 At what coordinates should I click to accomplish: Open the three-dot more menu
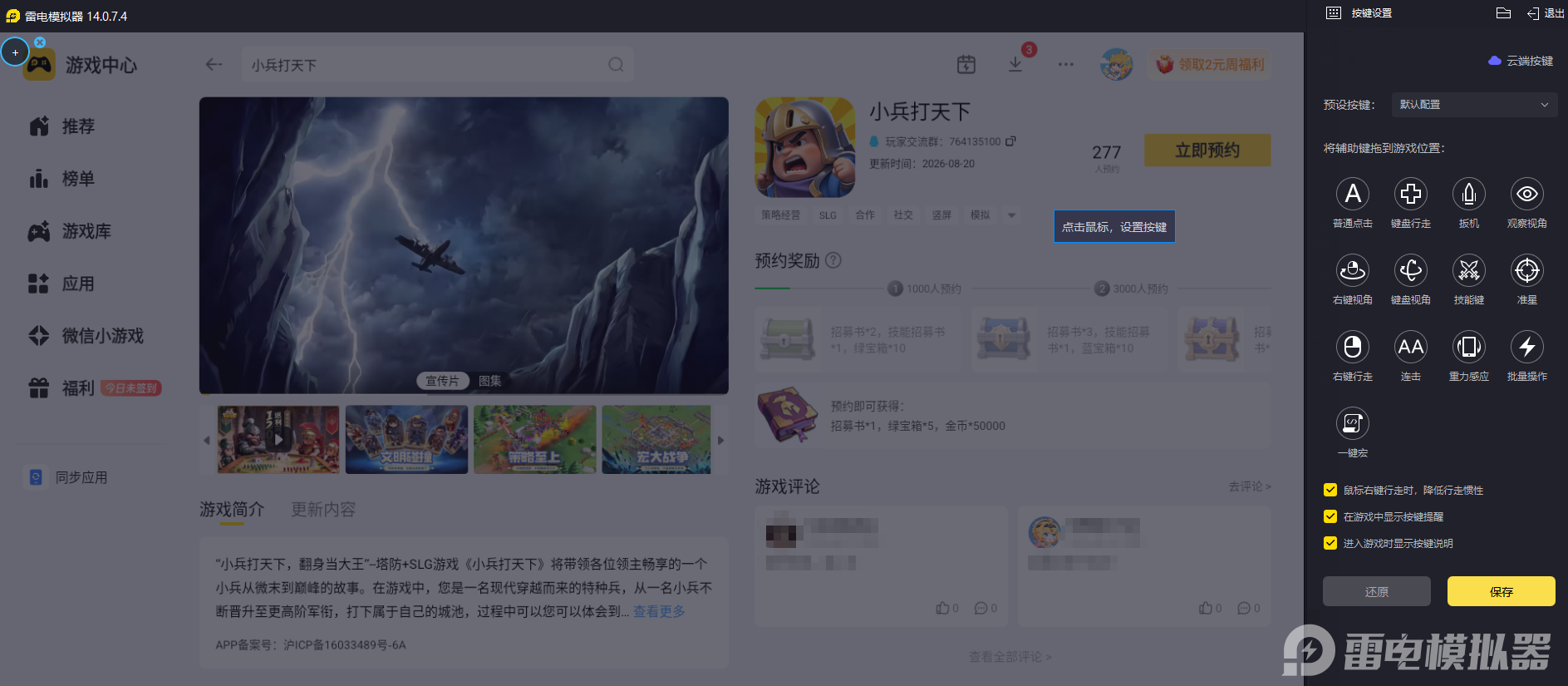(1066, 64)
